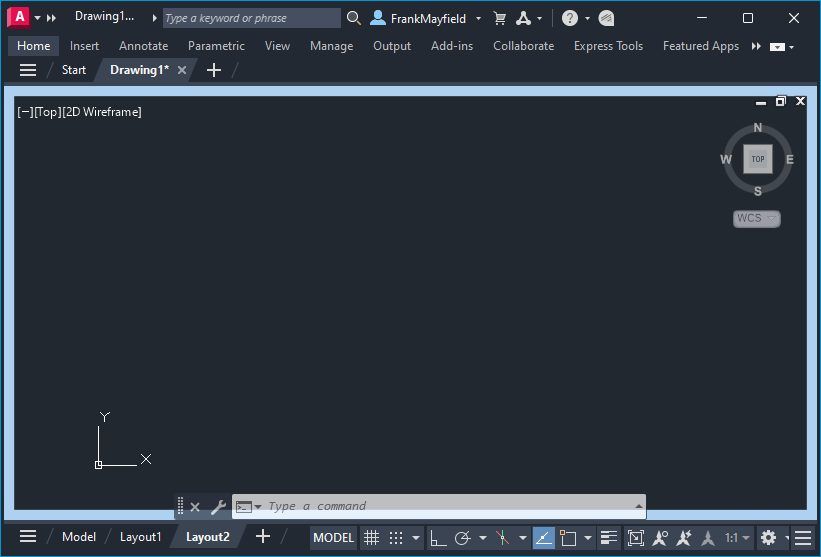
Task: Toggle the drawing grid display
Action: point(371,538)
